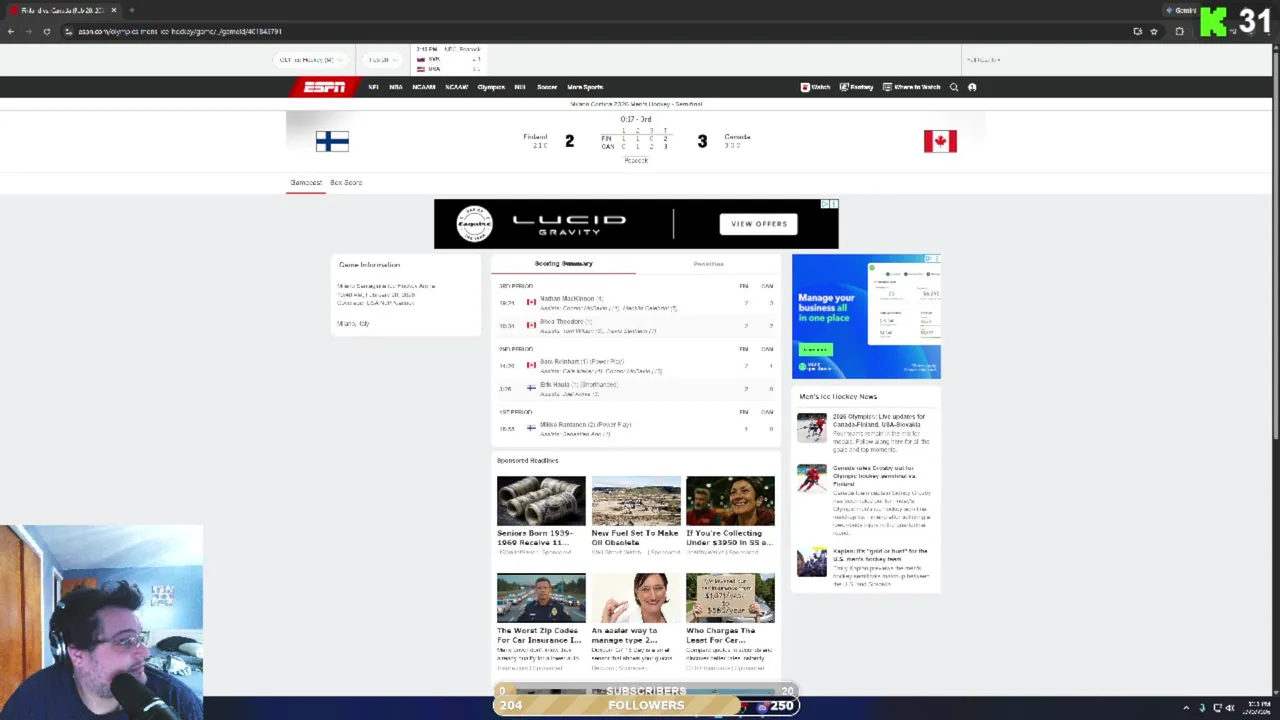Click the Where to Watch icon
This screenshot has height=720, width=1280.
[x=887, y=87]
